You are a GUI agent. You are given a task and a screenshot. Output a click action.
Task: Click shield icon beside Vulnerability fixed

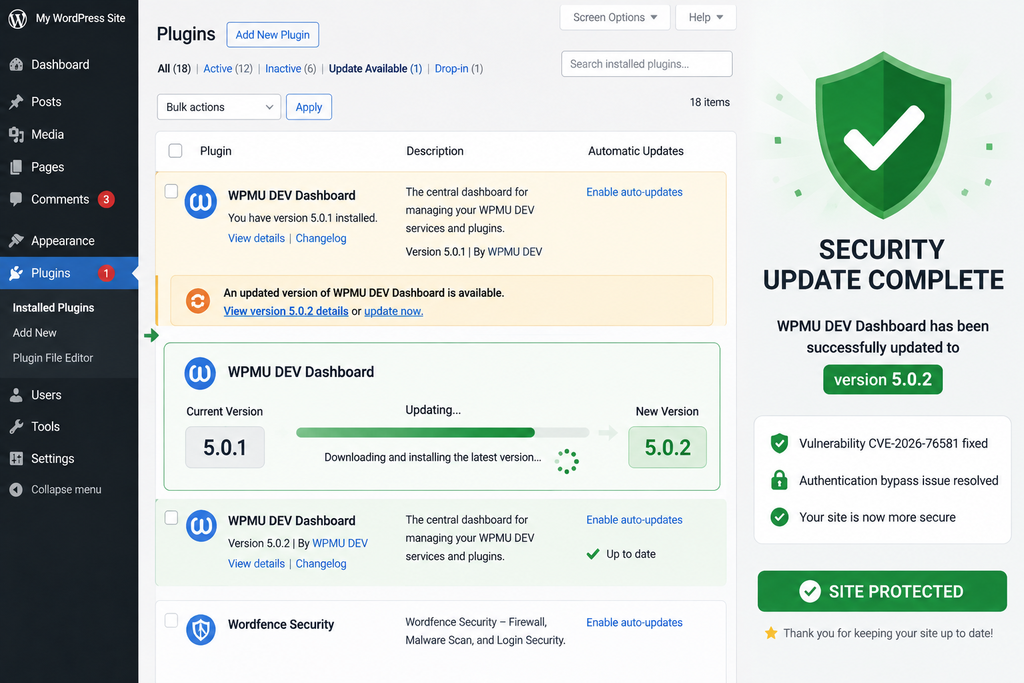779,443
